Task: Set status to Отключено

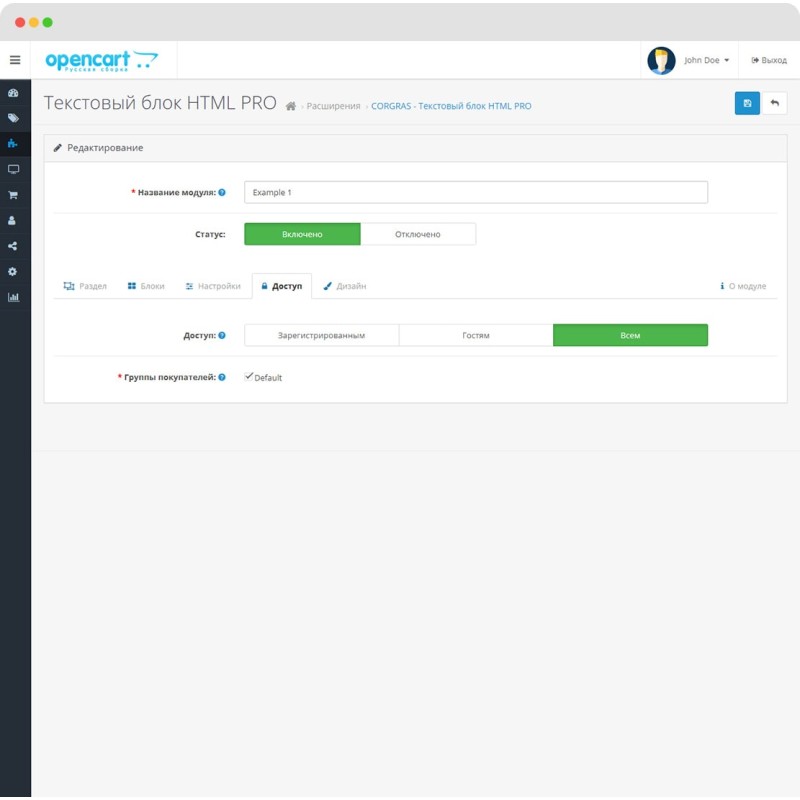Action: (x=418, y=233)
